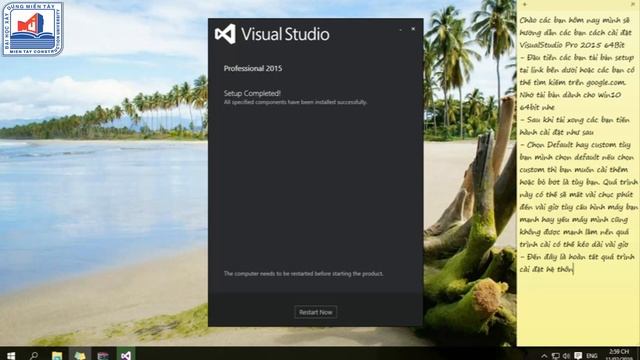Place cursor in the sticky note text
The image size is (640, 360).
[578, 144]
